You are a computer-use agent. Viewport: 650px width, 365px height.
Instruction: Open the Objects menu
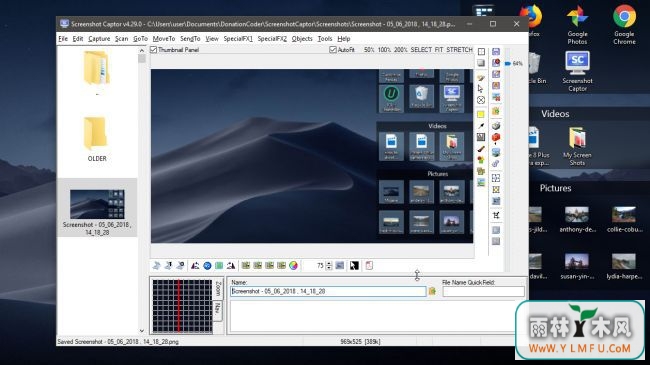302,39
